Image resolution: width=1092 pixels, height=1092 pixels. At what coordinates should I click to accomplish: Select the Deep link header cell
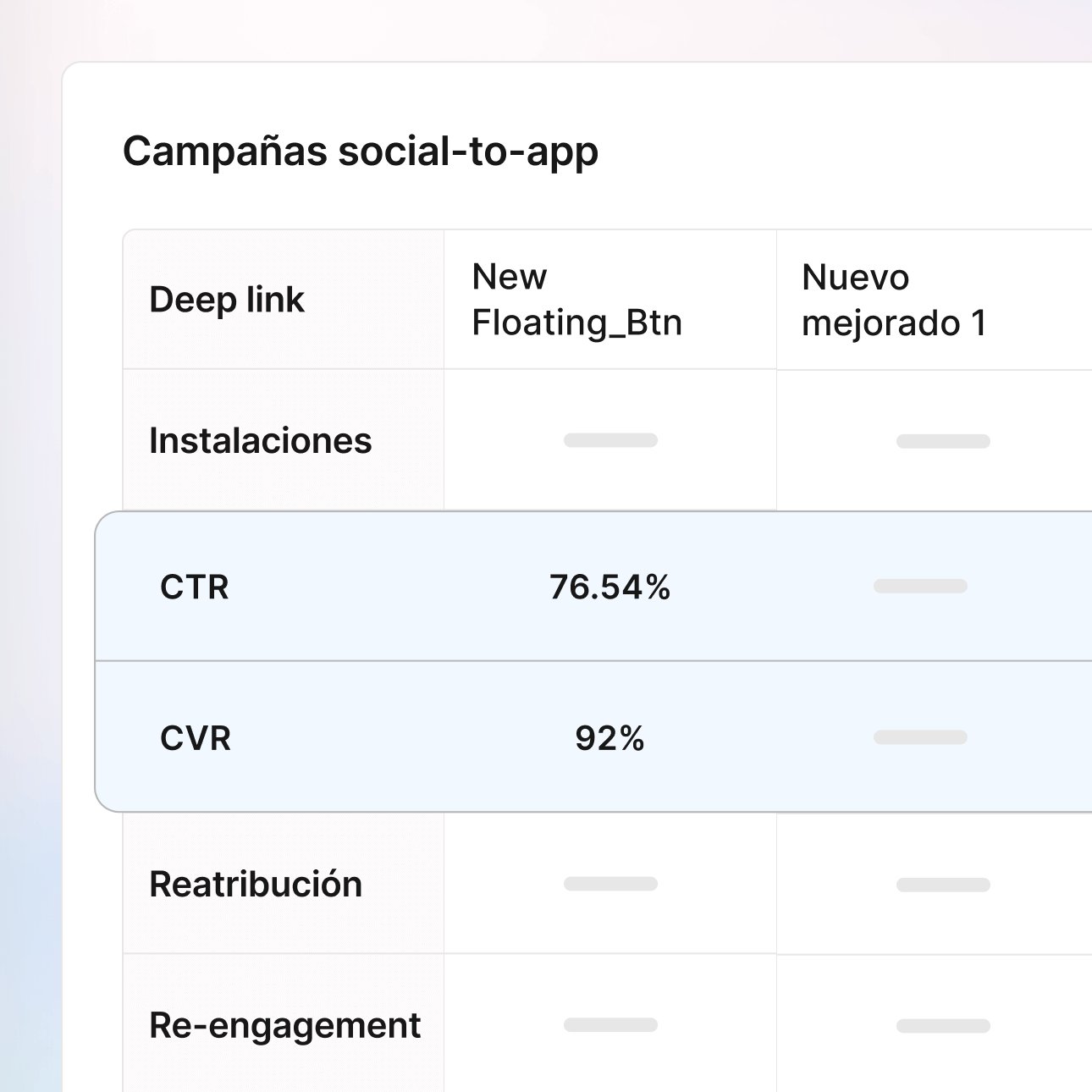227,300
